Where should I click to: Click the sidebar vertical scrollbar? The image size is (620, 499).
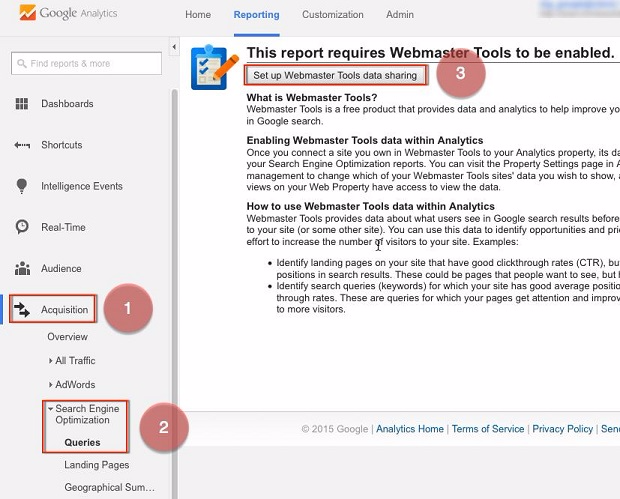pos(174,293)
